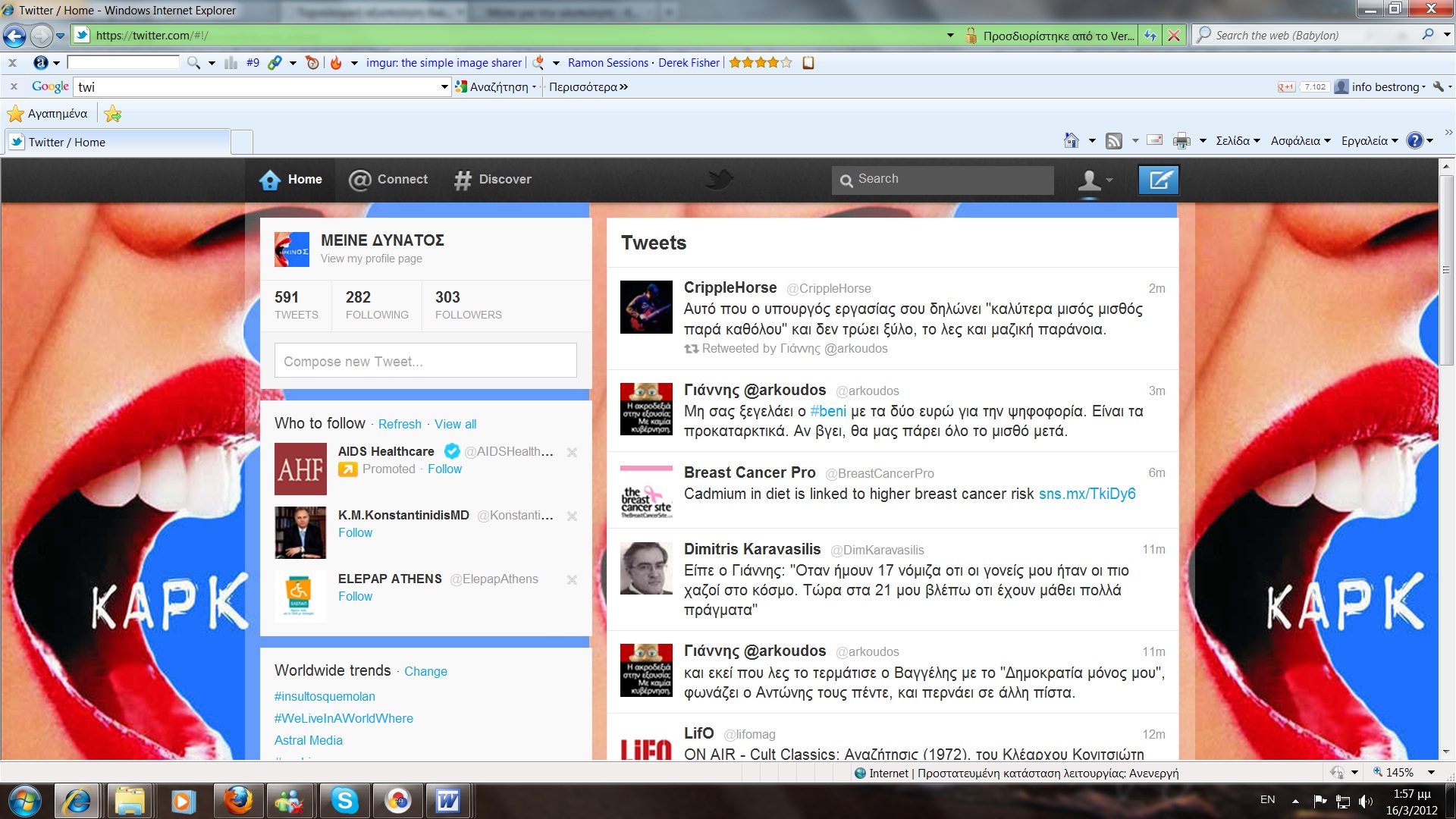The height and width of the screenshot is (819, 1456).
Task: Go back with browser Back arrow
Action: click(x=14, y=35)
